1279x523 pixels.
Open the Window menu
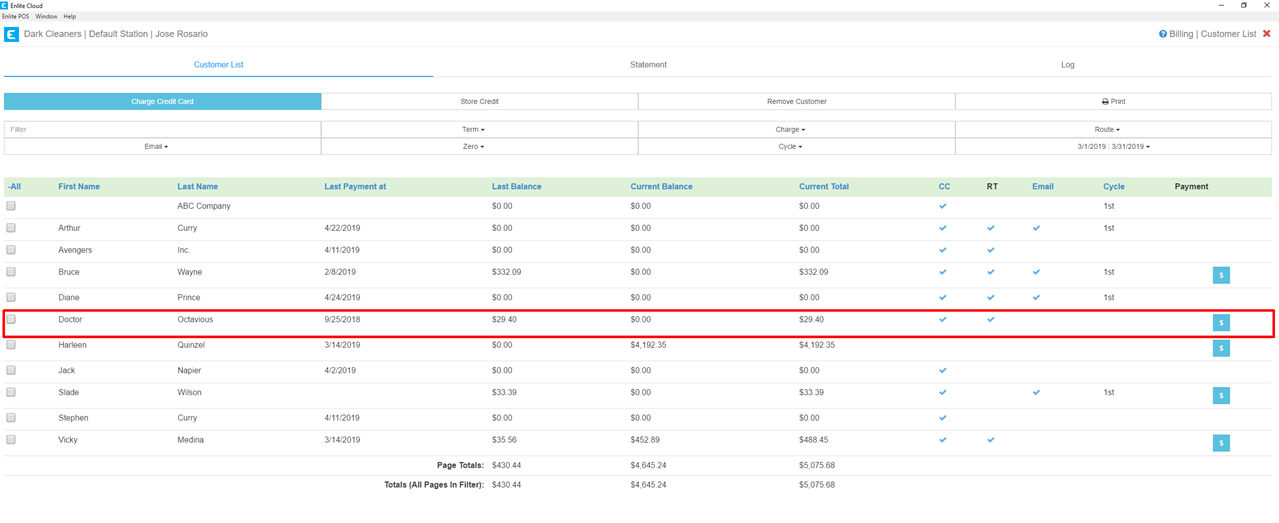click(46, 17)
